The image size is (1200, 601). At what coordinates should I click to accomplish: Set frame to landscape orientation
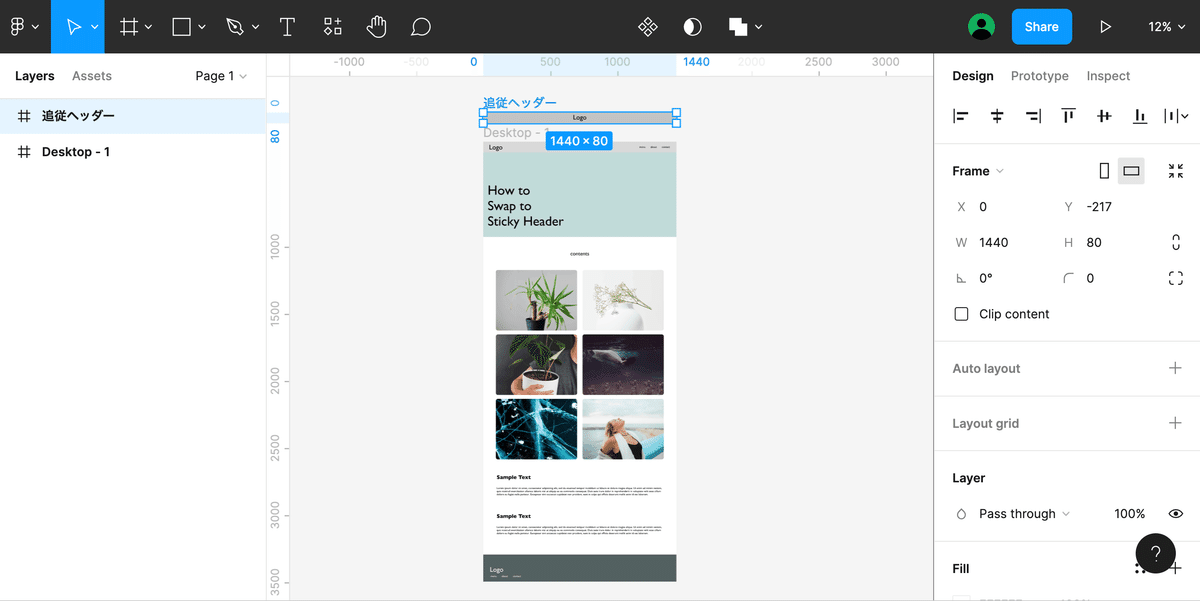1132,171
